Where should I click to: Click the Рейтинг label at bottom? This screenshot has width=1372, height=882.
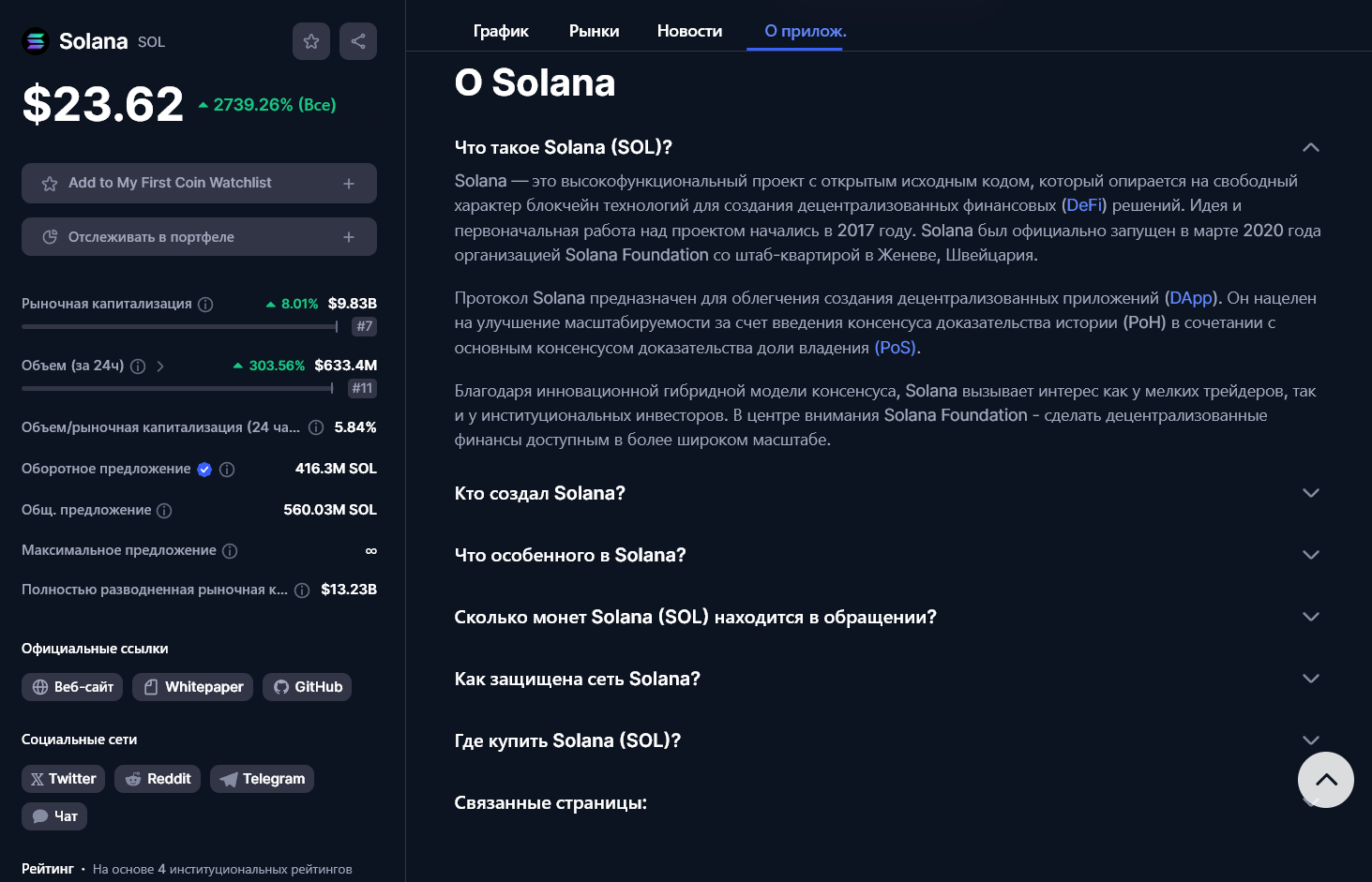click(x=48, y=869)
